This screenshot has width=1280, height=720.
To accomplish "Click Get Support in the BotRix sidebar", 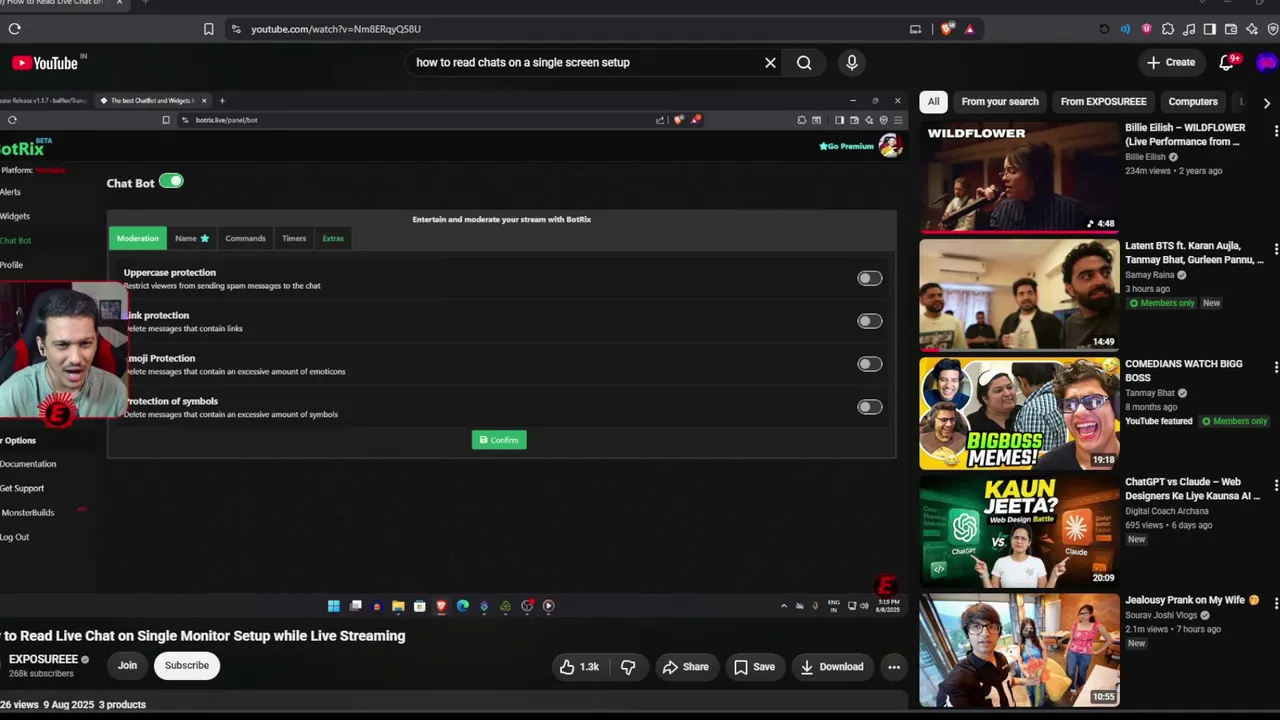I will coord(22,488).
